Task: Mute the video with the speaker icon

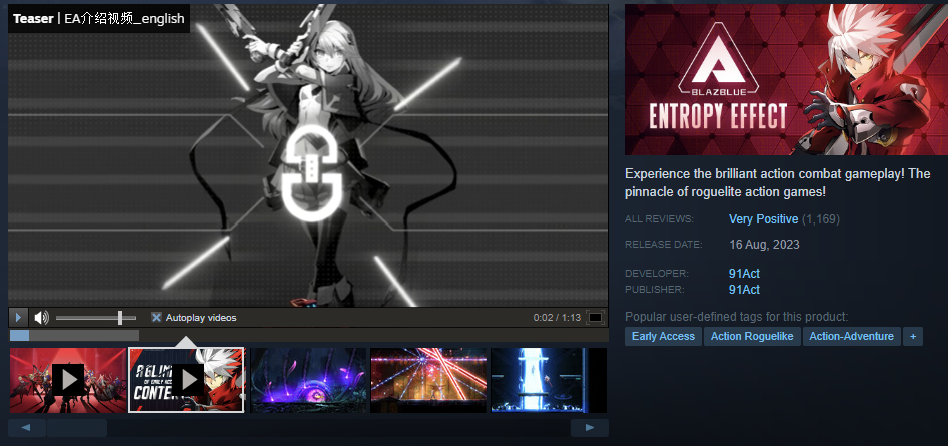Action: pyautogui.click(x=41, y=317)
